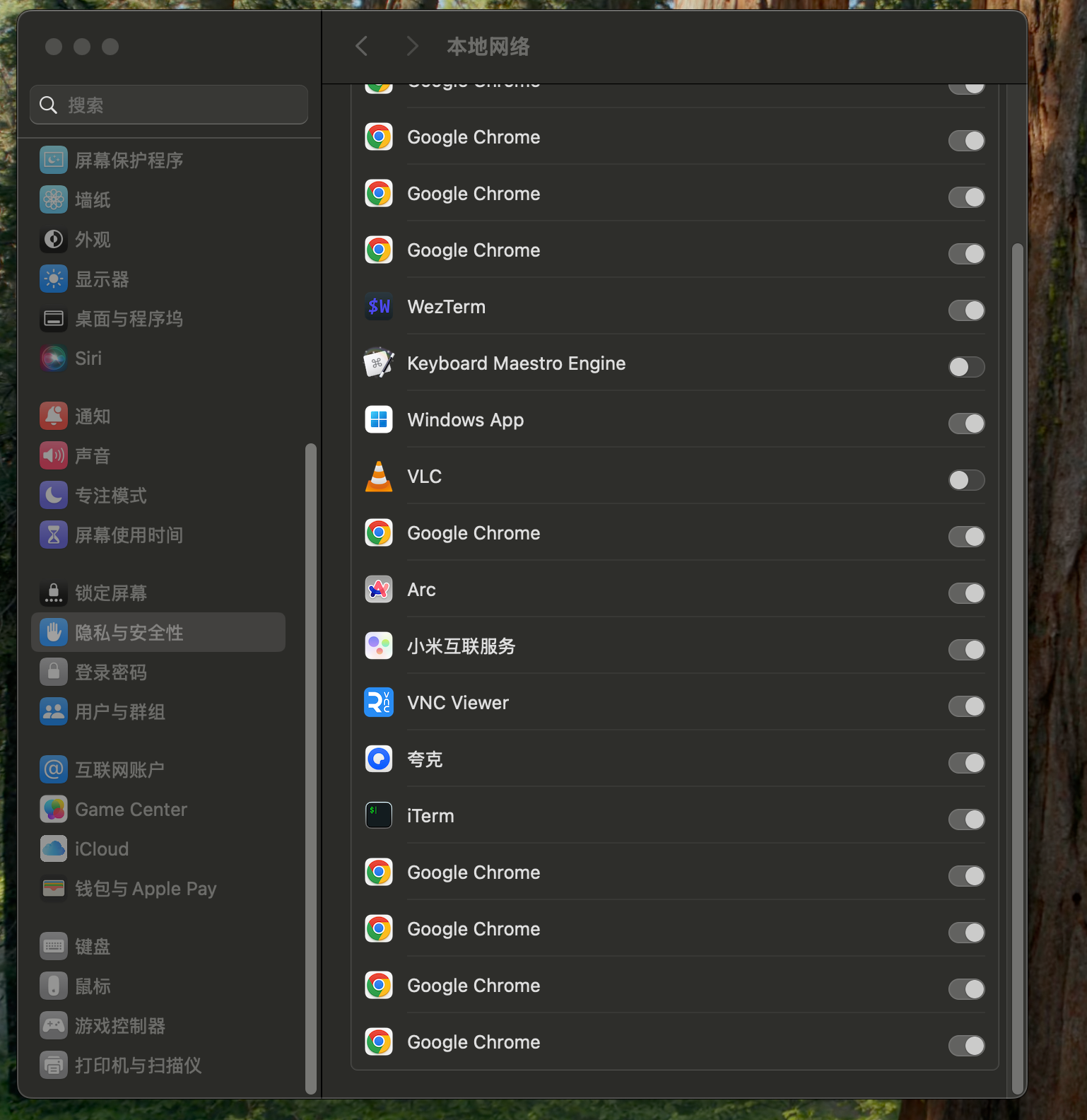Screen dimensions: 1087x1120
Task: Toggle off 小米互联服务 network access
Action: point(966,650)
